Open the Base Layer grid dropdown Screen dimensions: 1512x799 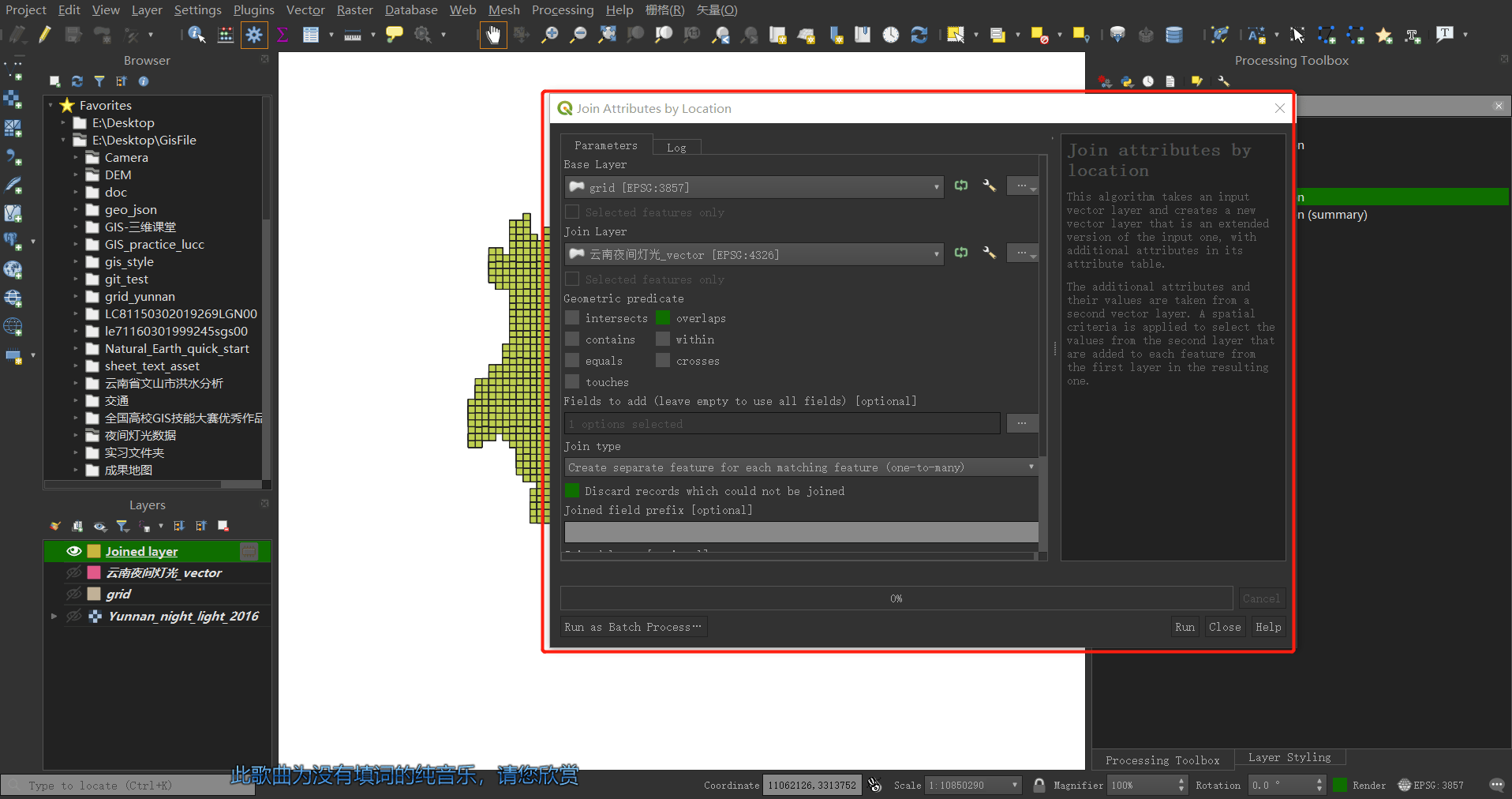tap(754, 187)
